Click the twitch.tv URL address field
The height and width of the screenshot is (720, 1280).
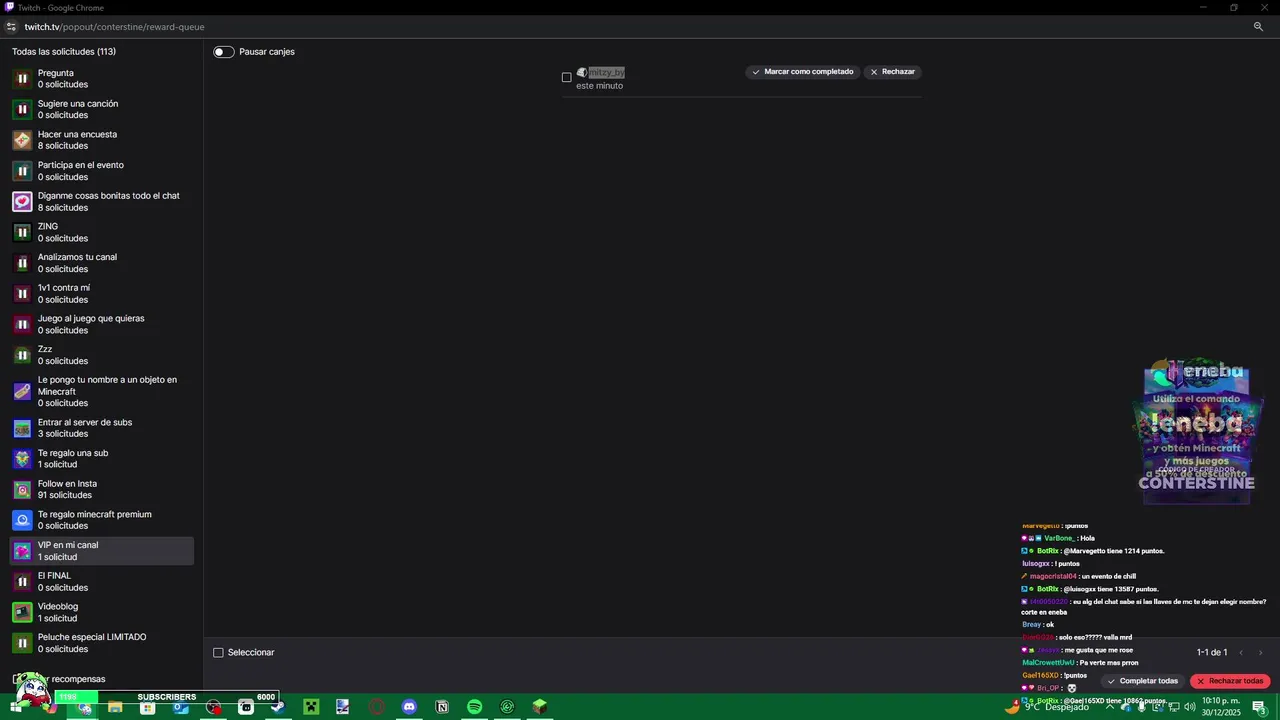[x=114, y=27]
